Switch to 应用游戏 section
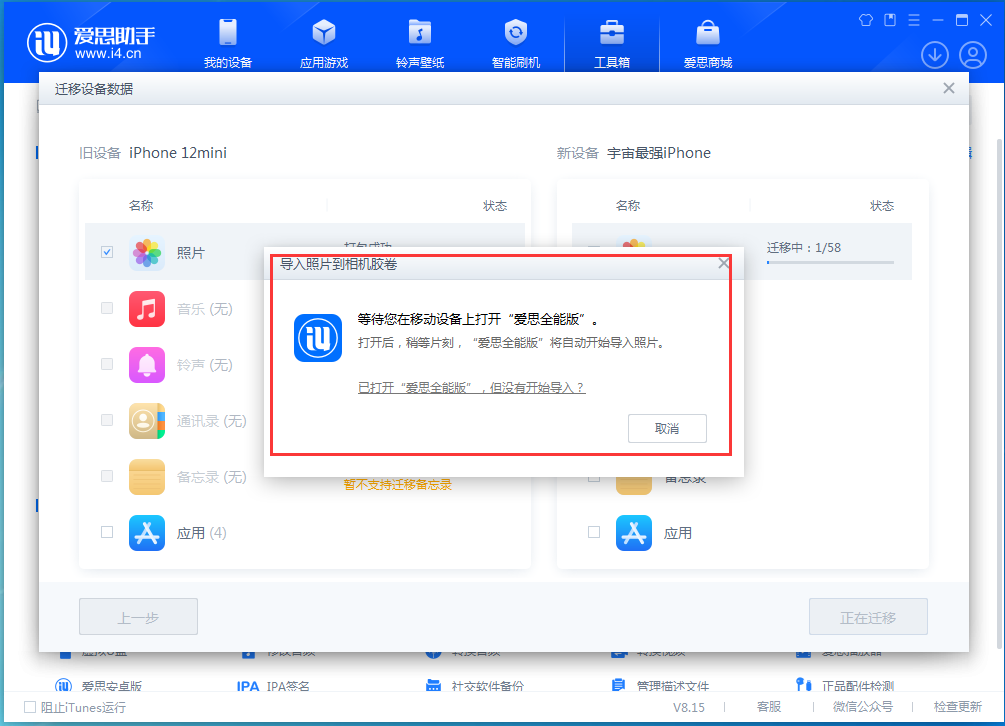This screenshot has width=1005, height=726. click(x=324, y=44)
